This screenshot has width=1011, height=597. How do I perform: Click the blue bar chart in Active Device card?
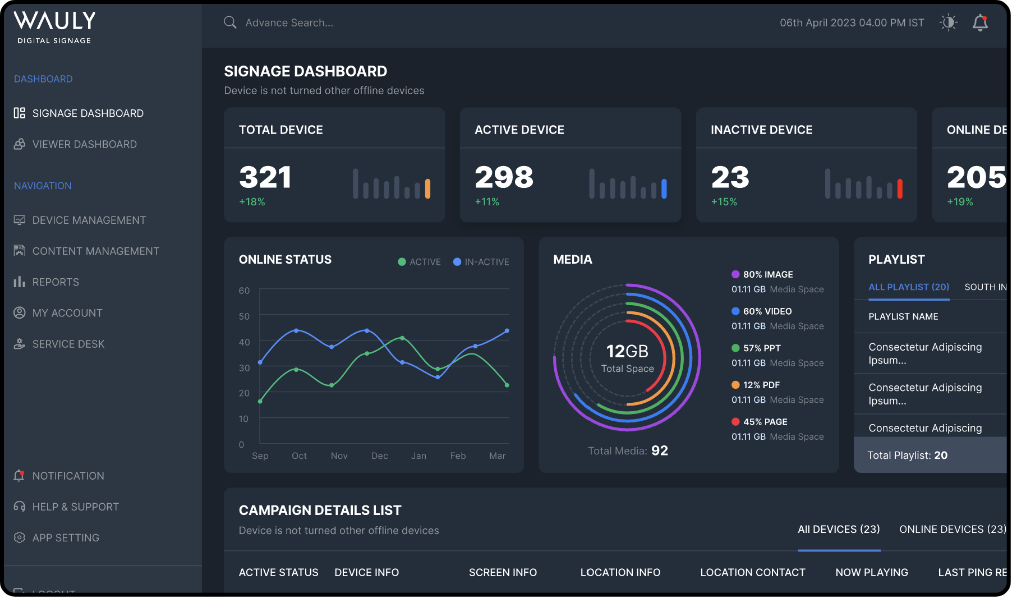pos(628,184)
